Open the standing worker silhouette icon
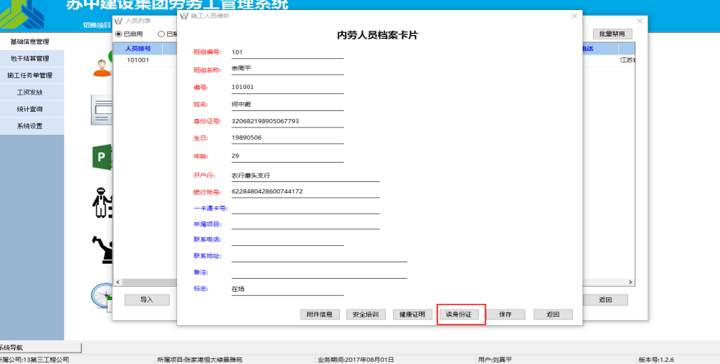 pyautogui.click(x=101, y=202)
